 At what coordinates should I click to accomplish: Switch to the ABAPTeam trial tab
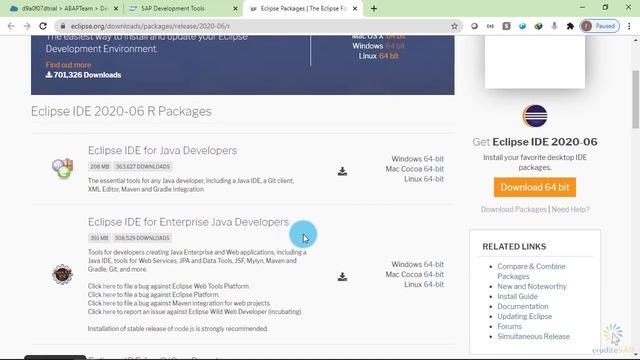pos(64,8)
